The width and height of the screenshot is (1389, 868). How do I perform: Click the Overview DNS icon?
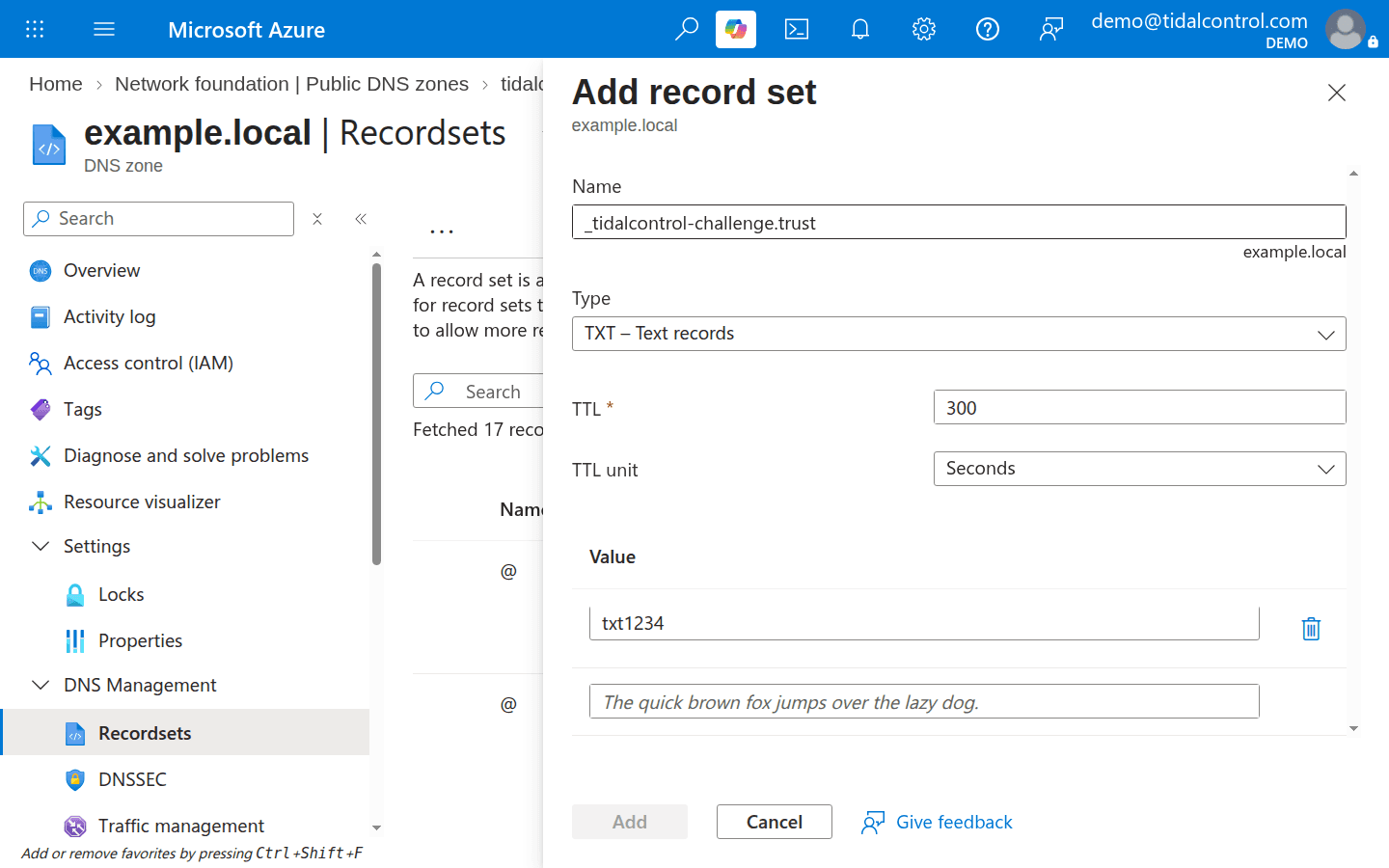(41, 271)
